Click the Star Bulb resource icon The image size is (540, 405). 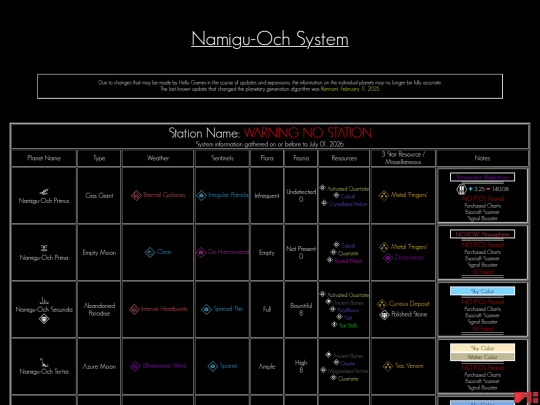click(x=334, y=324)
